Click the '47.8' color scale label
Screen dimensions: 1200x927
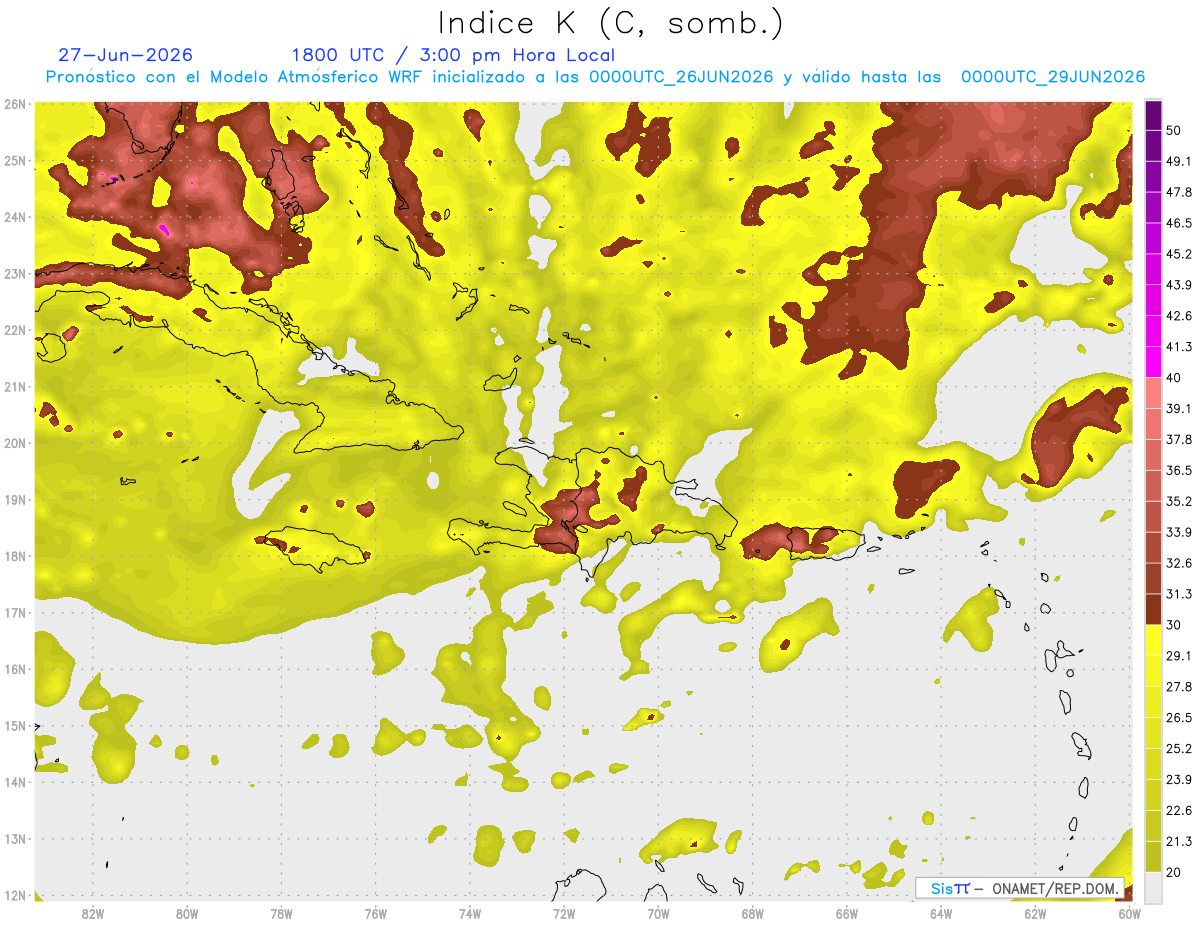tap(1179, 192)
